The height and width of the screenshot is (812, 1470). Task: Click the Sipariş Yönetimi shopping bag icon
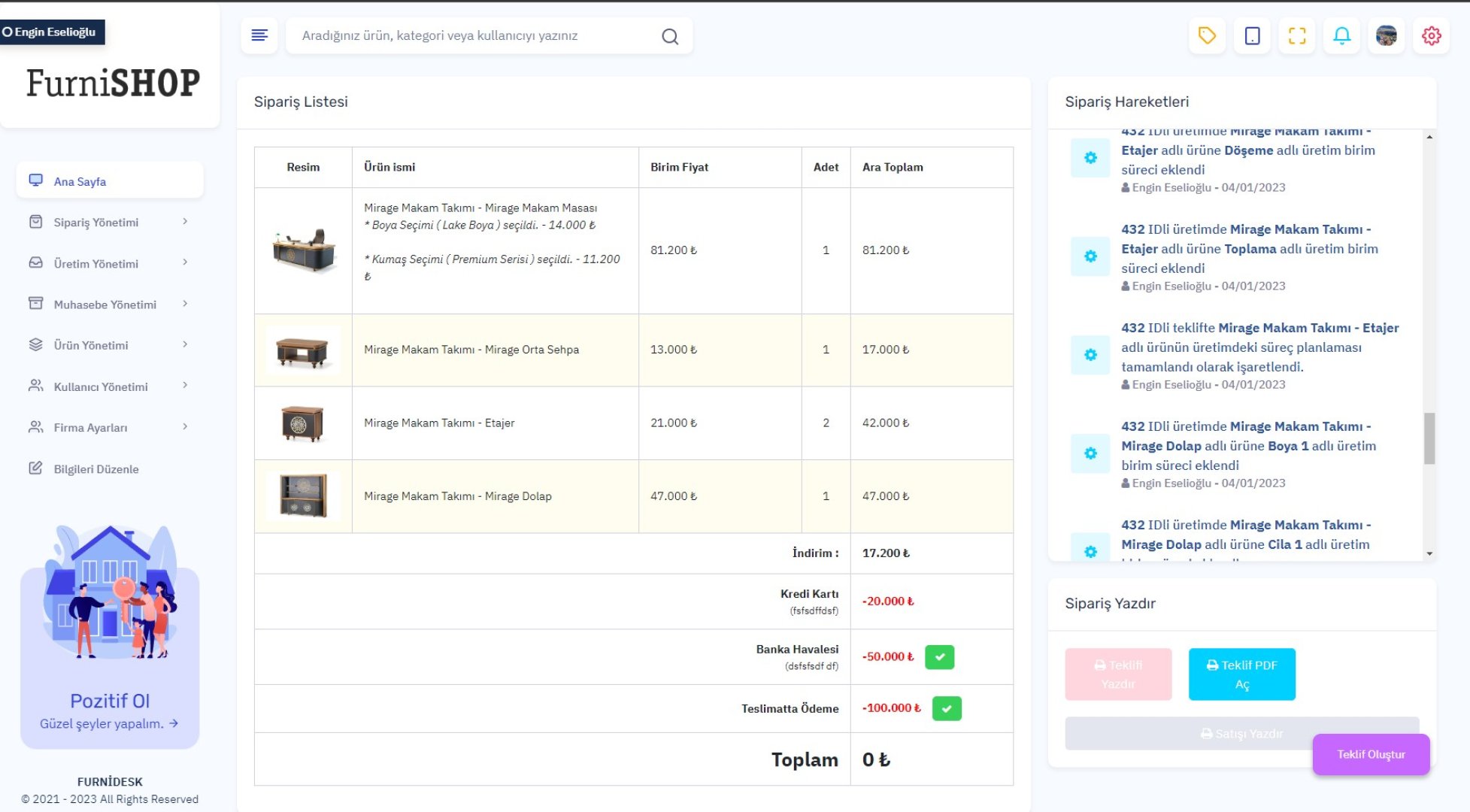coord(35,222)
